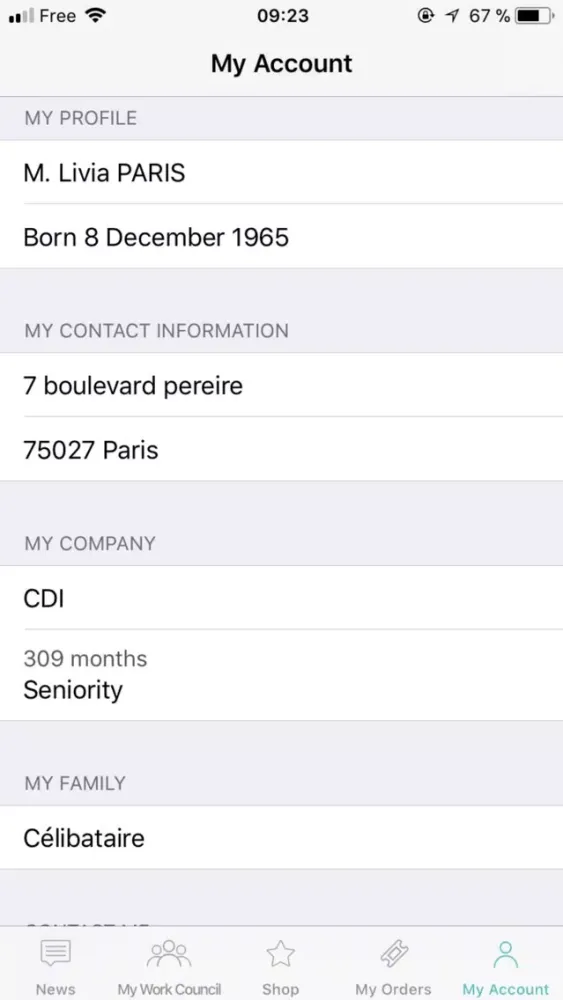This screenshot has width=563, height=1000.
Task: Open the My Orders ticket icon
Action: pos(393,953)
